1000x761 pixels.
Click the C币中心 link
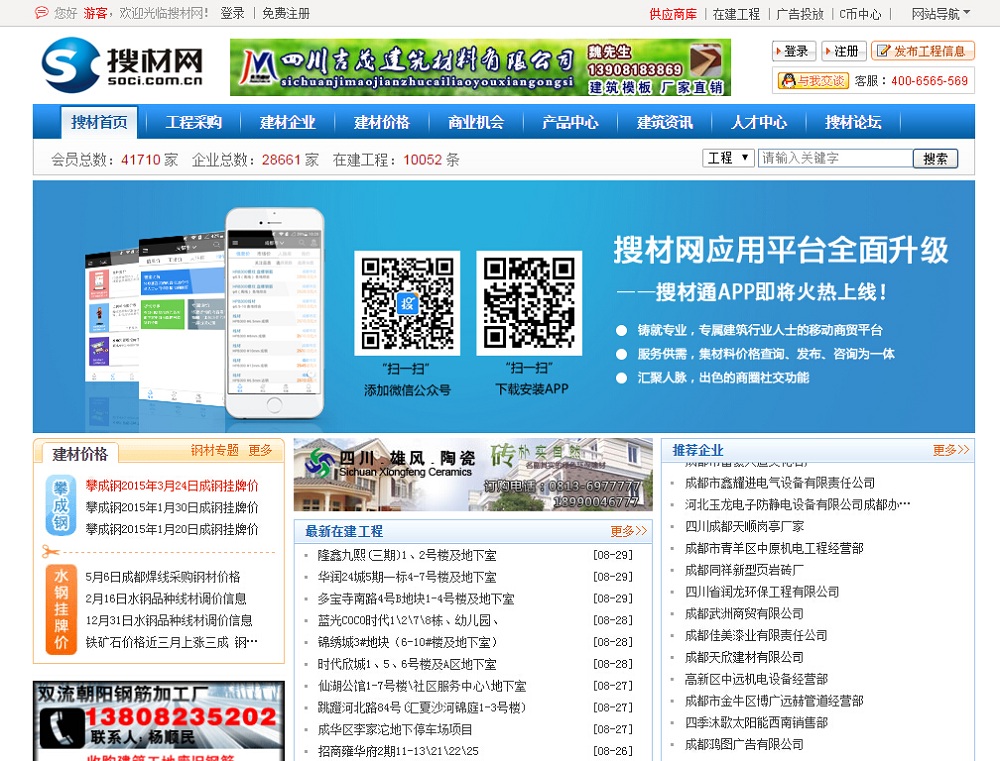[860, 13]
